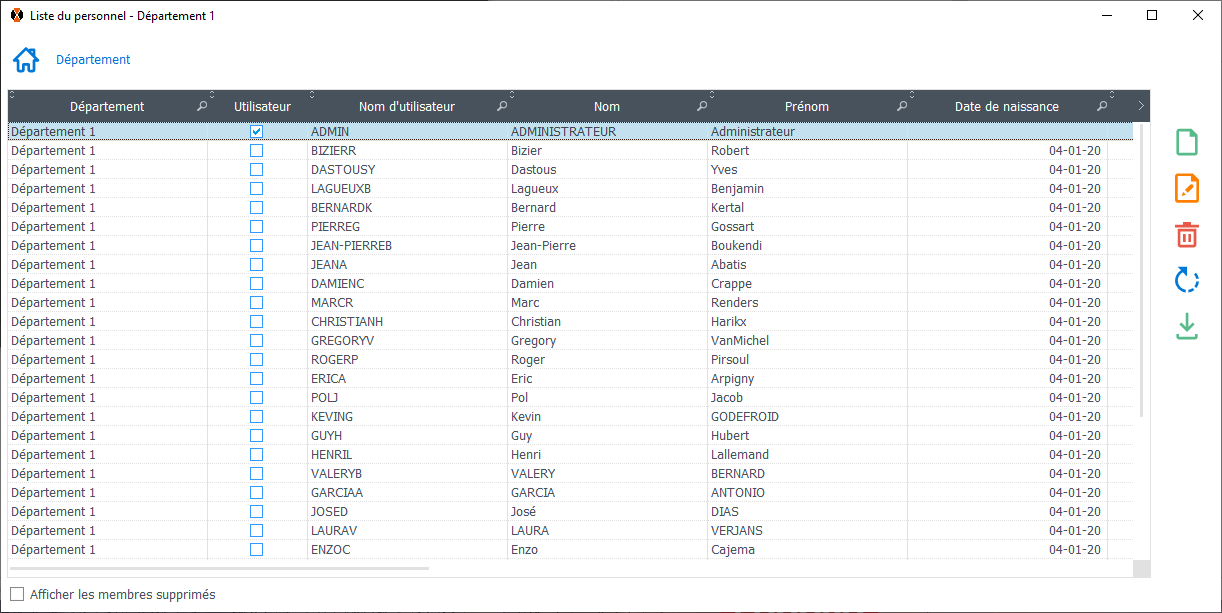This screenshot has height=613, width=1222.
Task: Uncheck the Utilisateur checkbox for ADMIN
Action: pos(257,131)
